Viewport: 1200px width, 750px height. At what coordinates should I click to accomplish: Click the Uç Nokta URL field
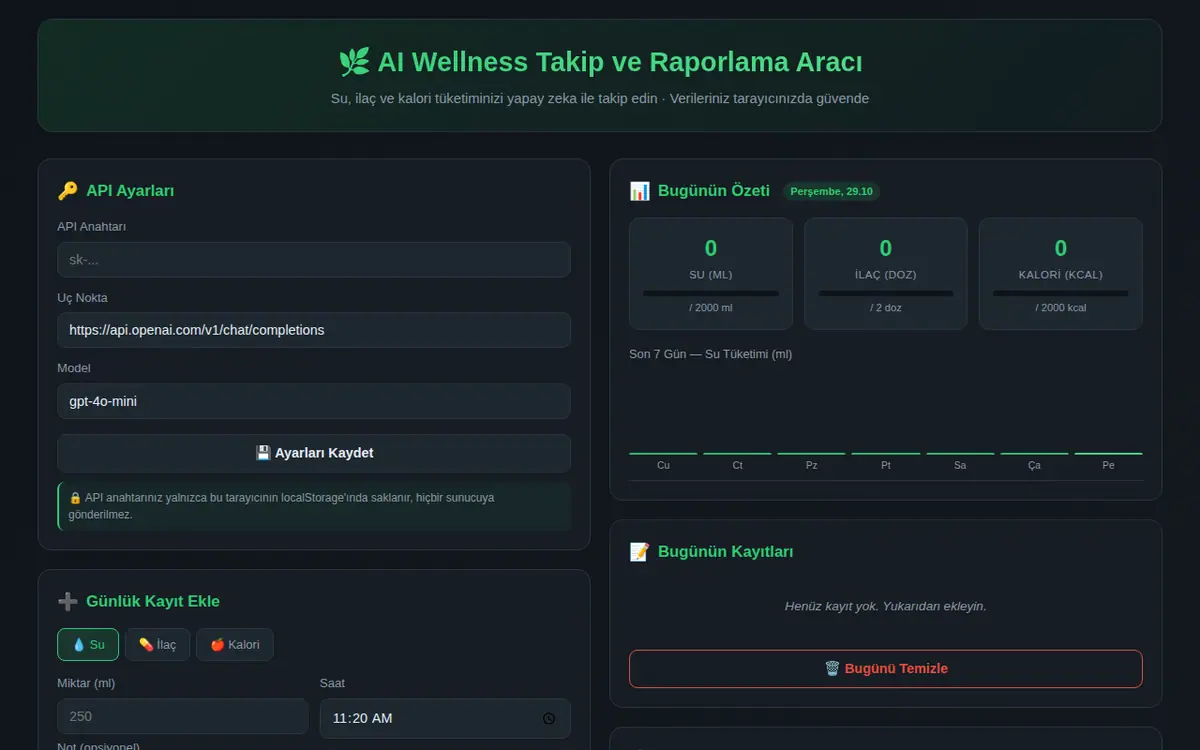(x=314, y=330)
